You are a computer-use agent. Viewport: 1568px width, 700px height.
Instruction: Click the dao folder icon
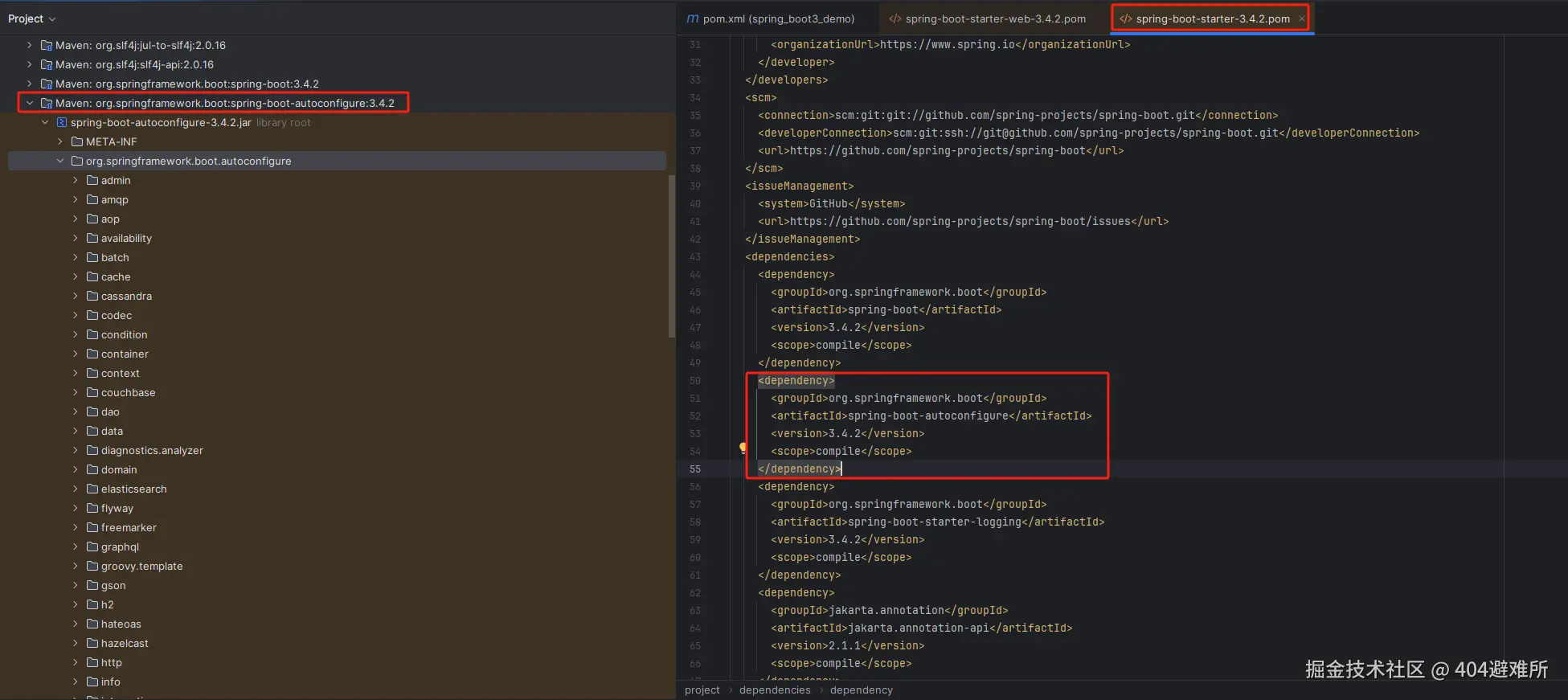coord(92,411)
